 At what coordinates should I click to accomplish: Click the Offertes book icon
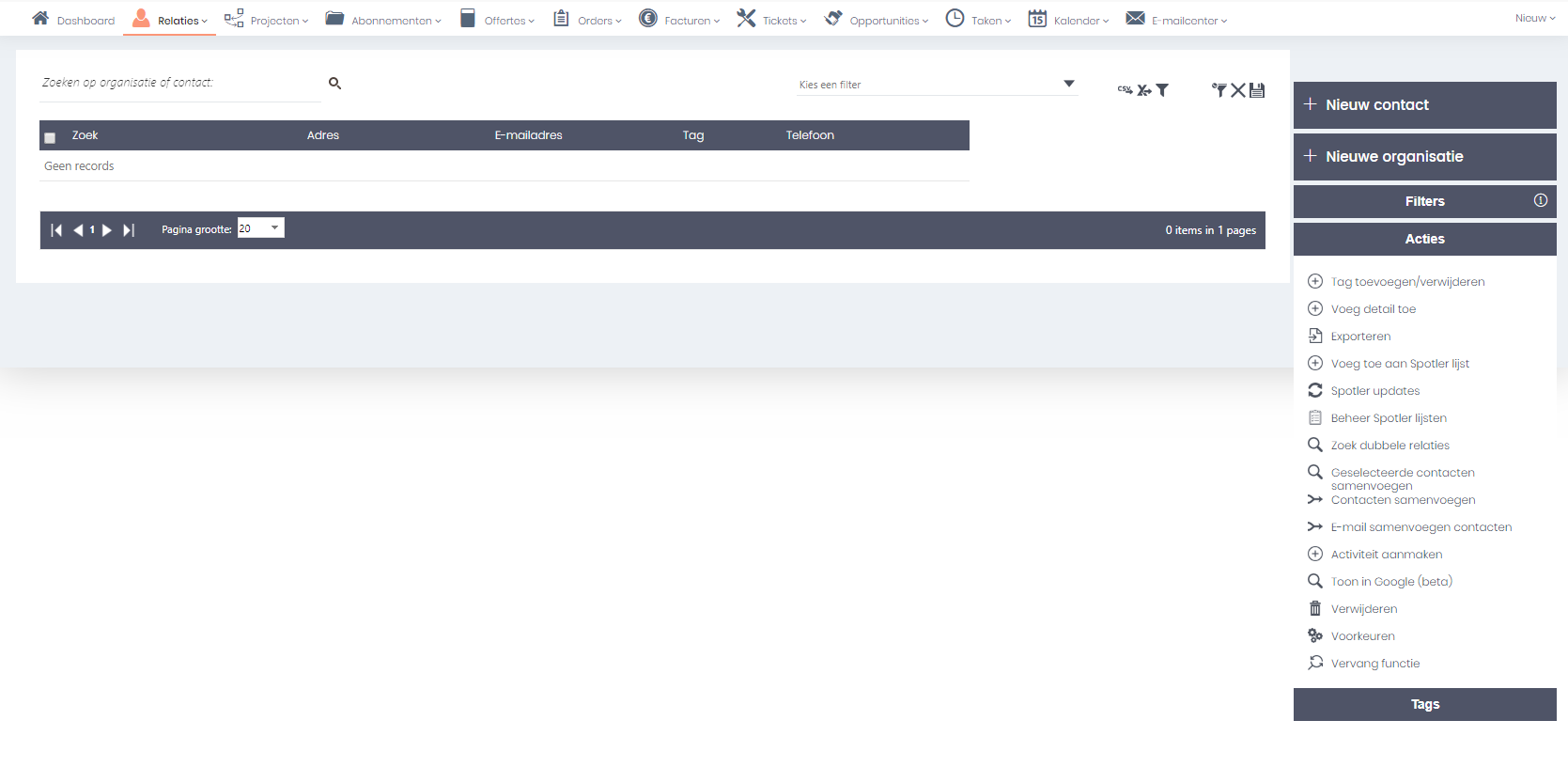pos(468,18)
